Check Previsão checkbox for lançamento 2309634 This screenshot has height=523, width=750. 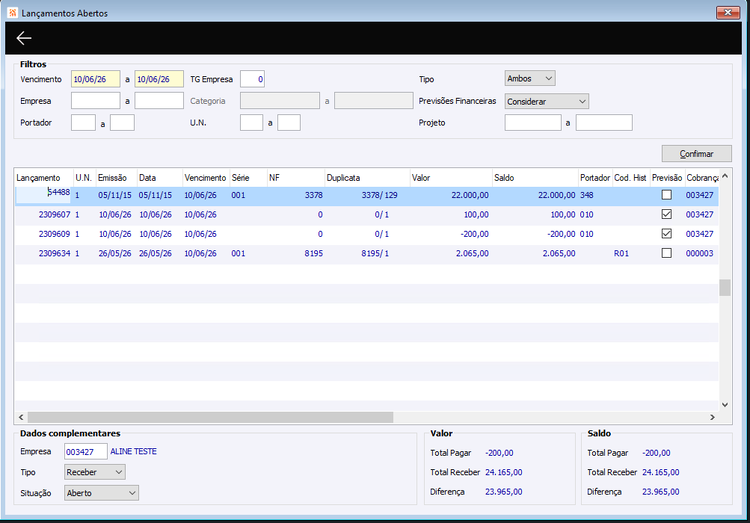(x=666, y=253)
